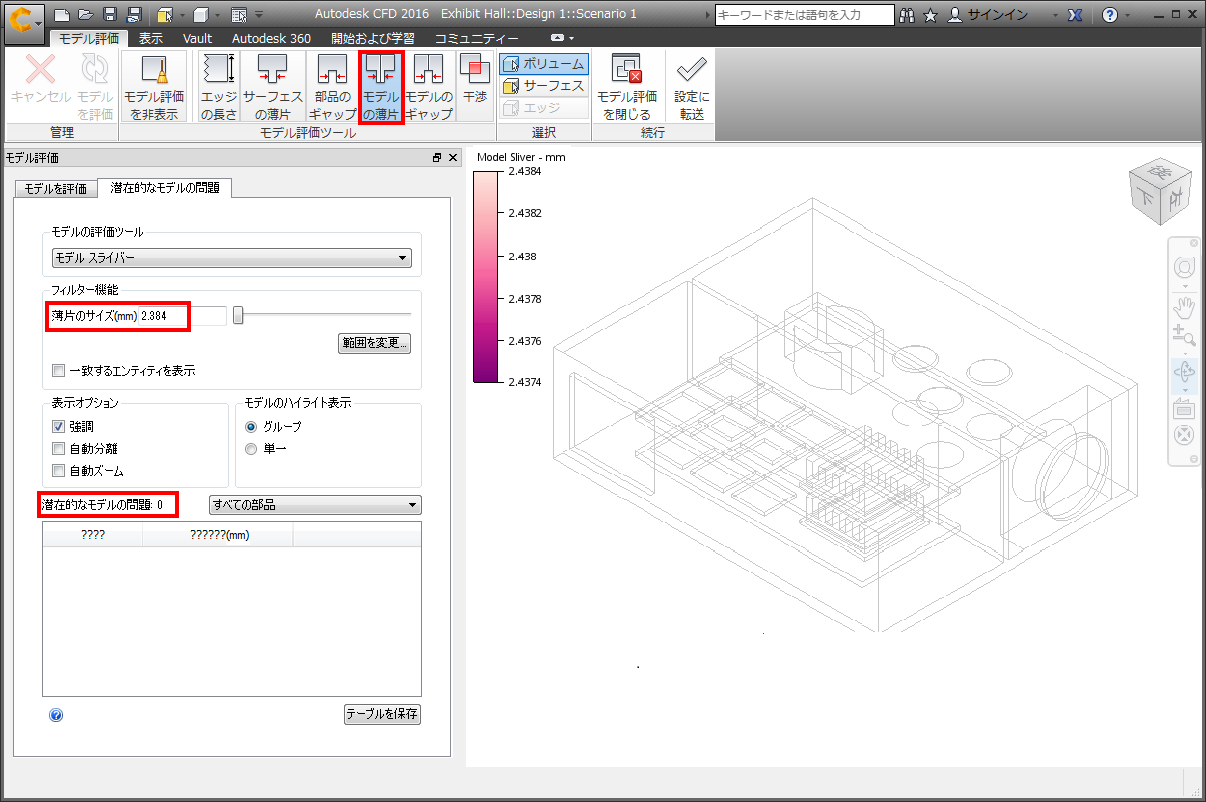The width and height of the screenshot is (1206, 802).
Task: Select the 干渉 interference tool
Action: click(474, 86)
